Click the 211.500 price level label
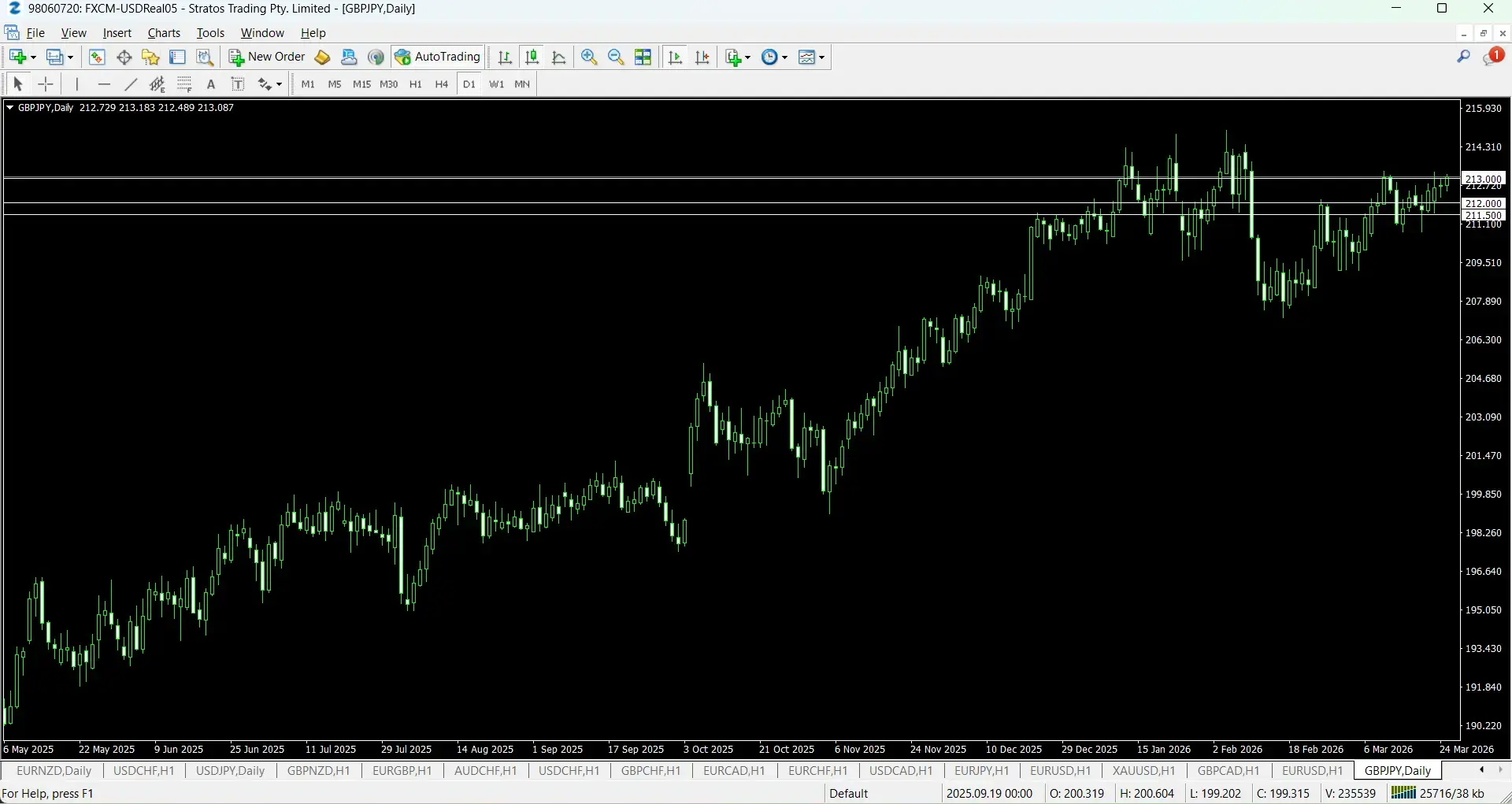 pyautogui.click(x=1484, y=215)
